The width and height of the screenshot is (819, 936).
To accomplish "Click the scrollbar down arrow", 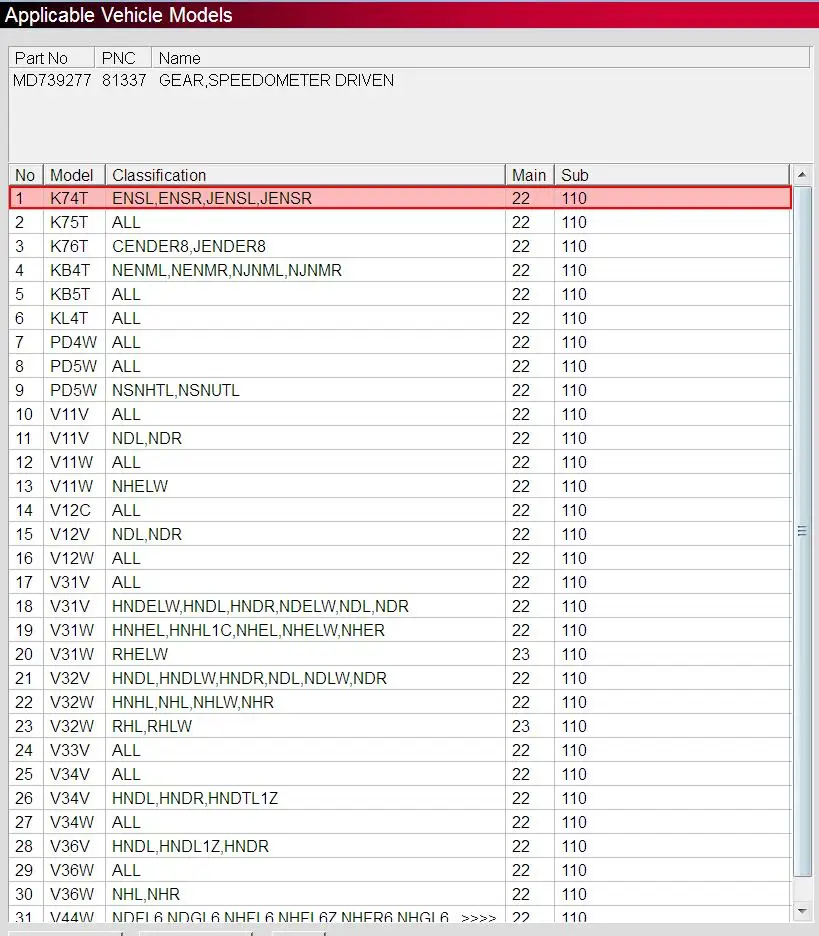I will [x=801, y=910].
